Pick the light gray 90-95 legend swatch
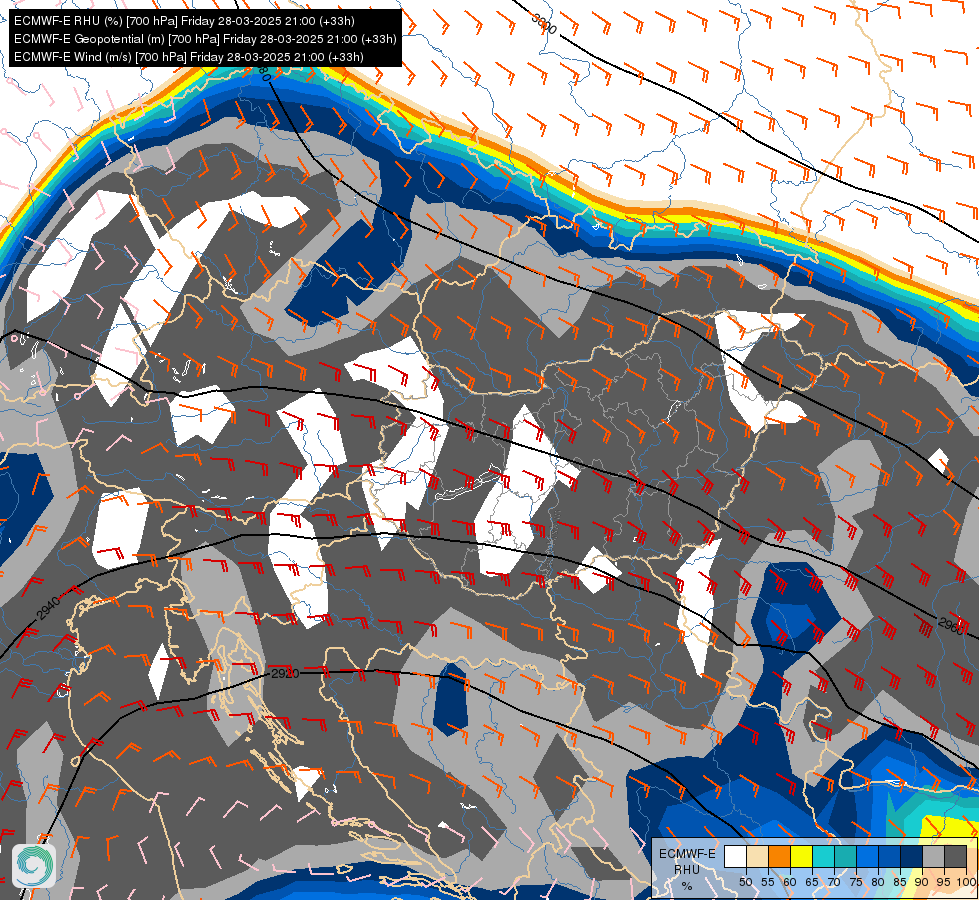This screenshot has width=979, height=900. pos(933,856)
